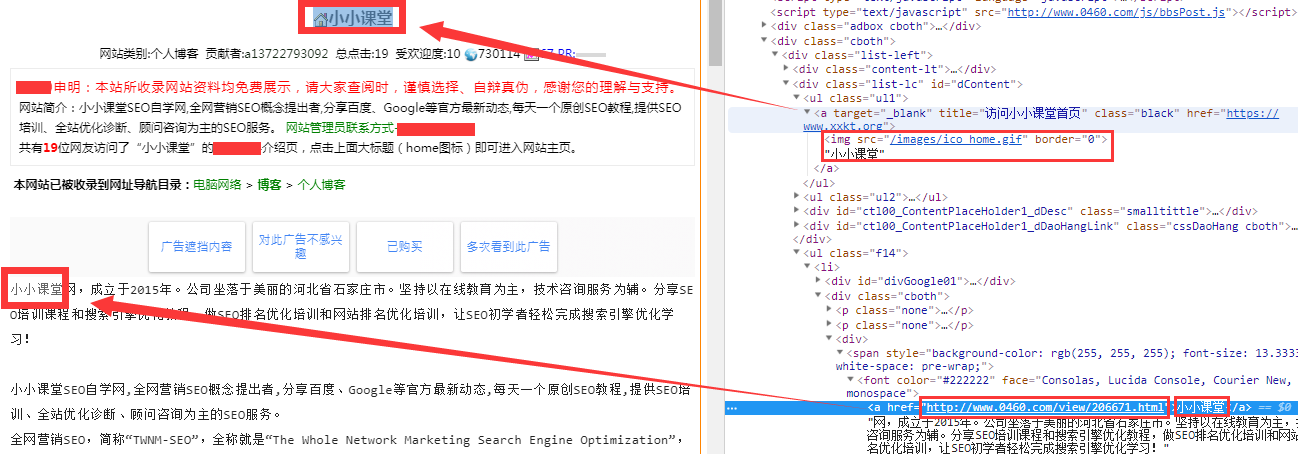Screen dimensions: 1298x454
Task: Collapse the ul class="f14" node
Action: 796,254
